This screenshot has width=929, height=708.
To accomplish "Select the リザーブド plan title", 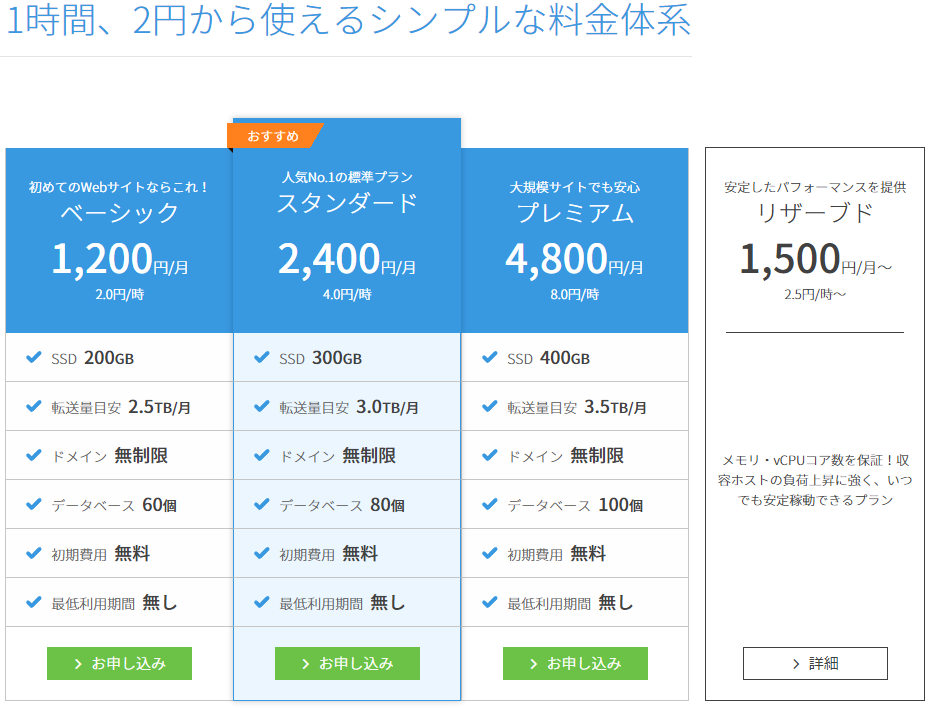I will 815,213.
